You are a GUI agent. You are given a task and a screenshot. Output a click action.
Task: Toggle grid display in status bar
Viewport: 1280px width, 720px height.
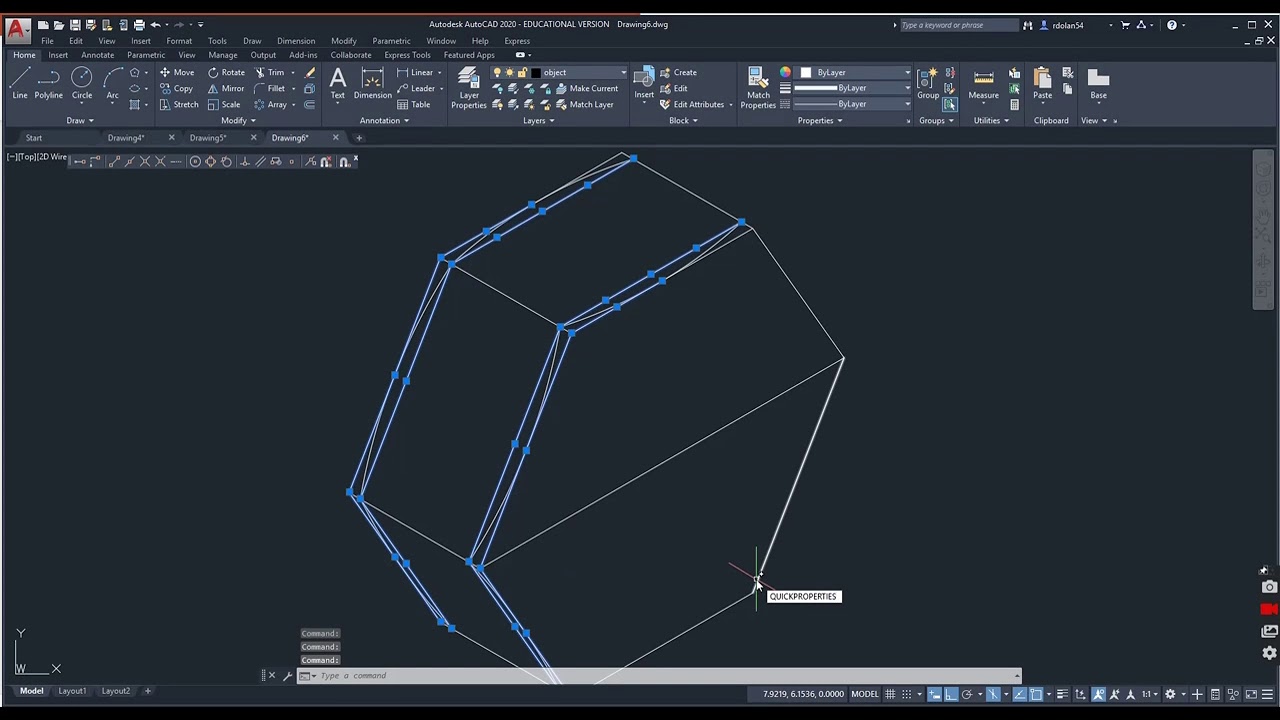(x=890, y=694)
